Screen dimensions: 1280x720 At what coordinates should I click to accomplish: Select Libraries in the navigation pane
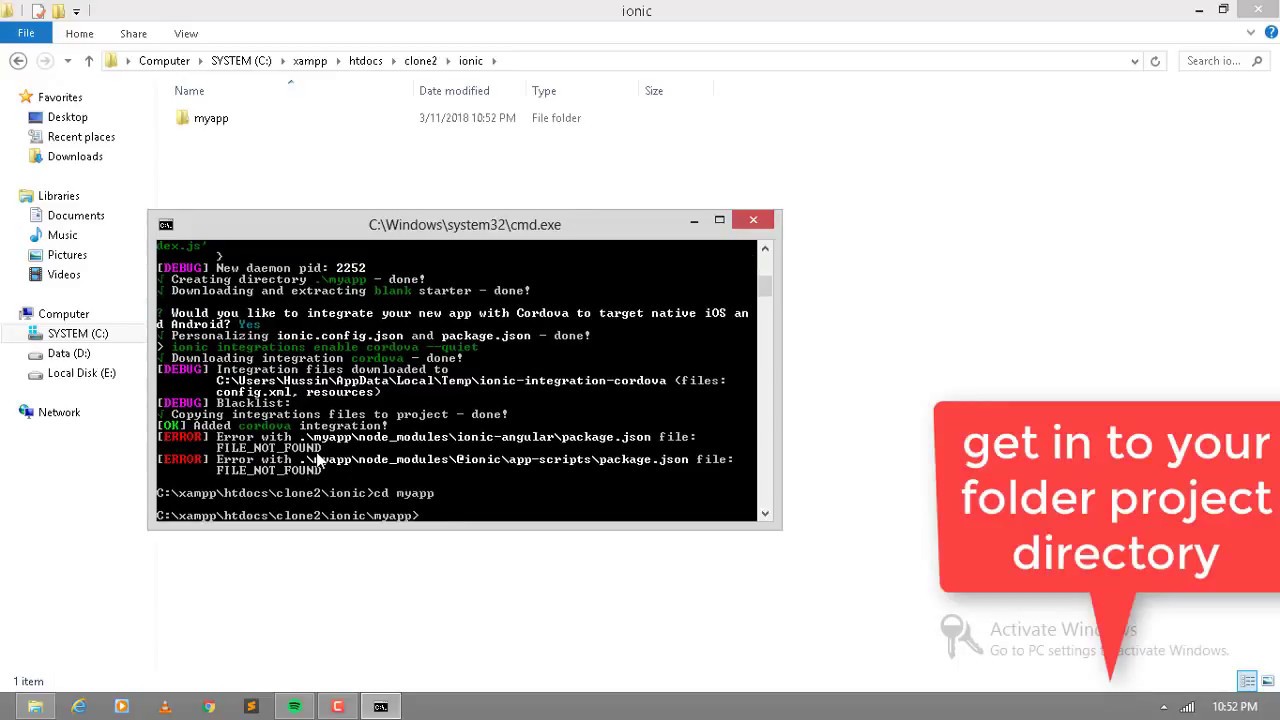[x=58, y=196]
